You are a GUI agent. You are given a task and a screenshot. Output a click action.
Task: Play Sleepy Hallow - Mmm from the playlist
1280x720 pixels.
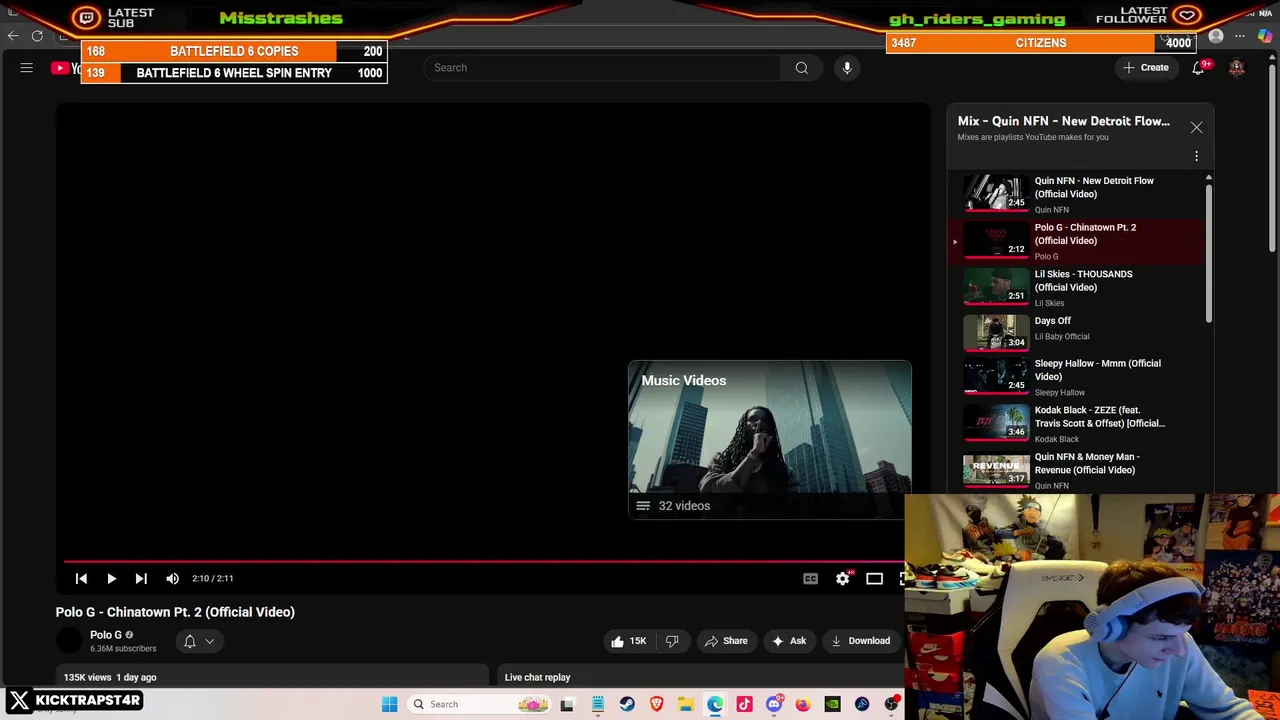(x=1078, y=377)
